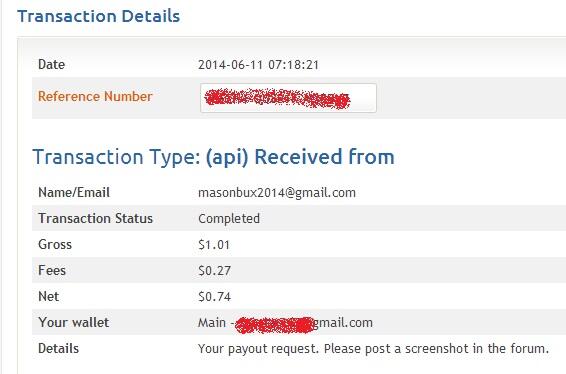Click the Fees amount $0.27
This screenshot has width=566, height=374.
(x=214, y=271)
